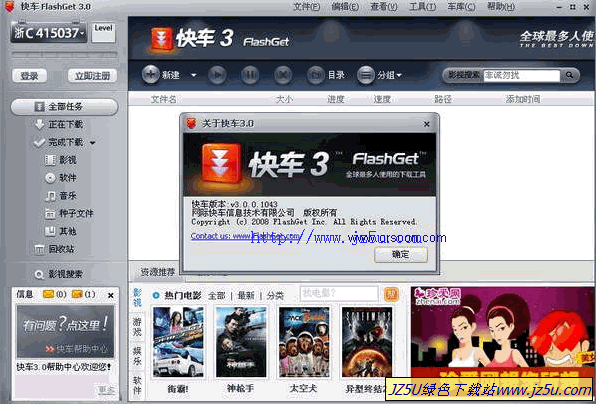Open the 车库(C) menu
Image resolution: width=596 pixels, height=404 pixels.
click(x=461, y=7)
